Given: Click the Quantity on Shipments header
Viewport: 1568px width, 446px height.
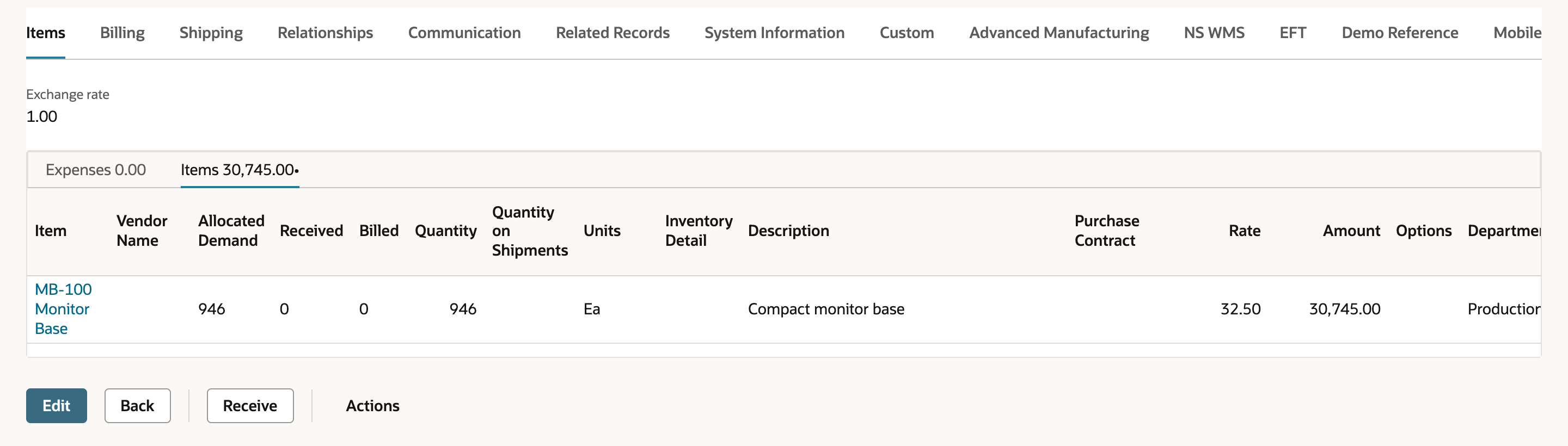Looking at the screenshot, I should click(x=530, y=231).
